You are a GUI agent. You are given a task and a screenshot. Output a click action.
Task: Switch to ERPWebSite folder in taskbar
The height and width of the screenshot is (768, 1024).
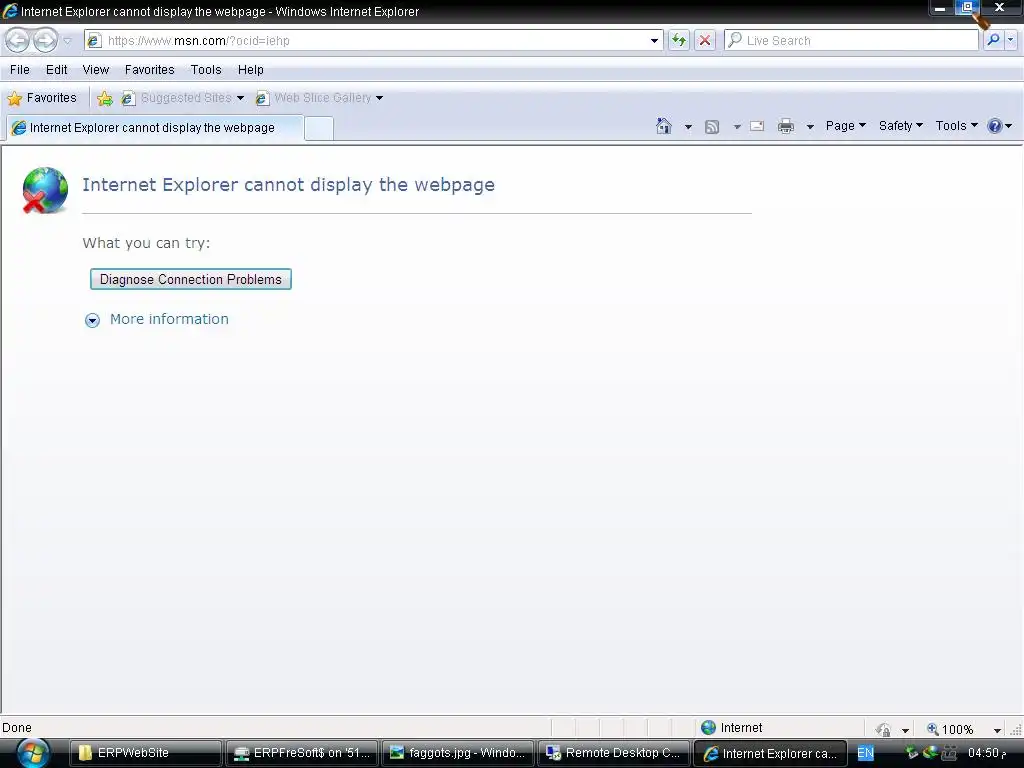tap(145, 753)
